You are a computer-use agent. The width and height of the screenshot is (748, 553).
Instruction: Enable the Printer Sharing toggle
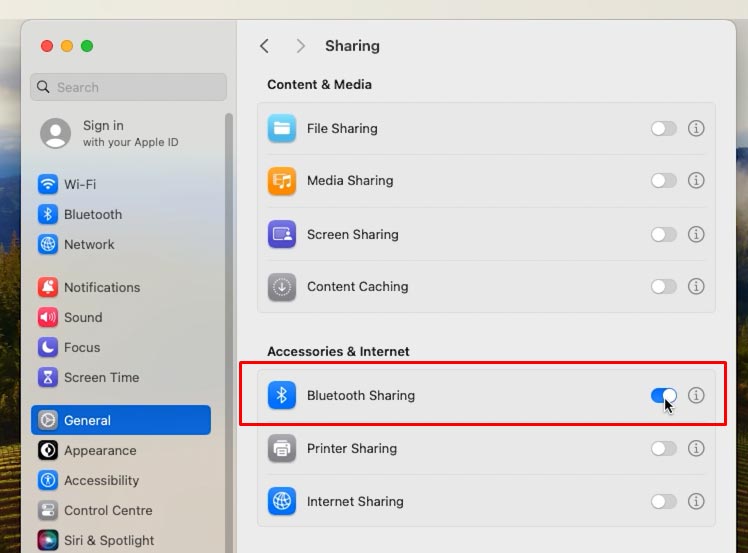pos(664,449)
